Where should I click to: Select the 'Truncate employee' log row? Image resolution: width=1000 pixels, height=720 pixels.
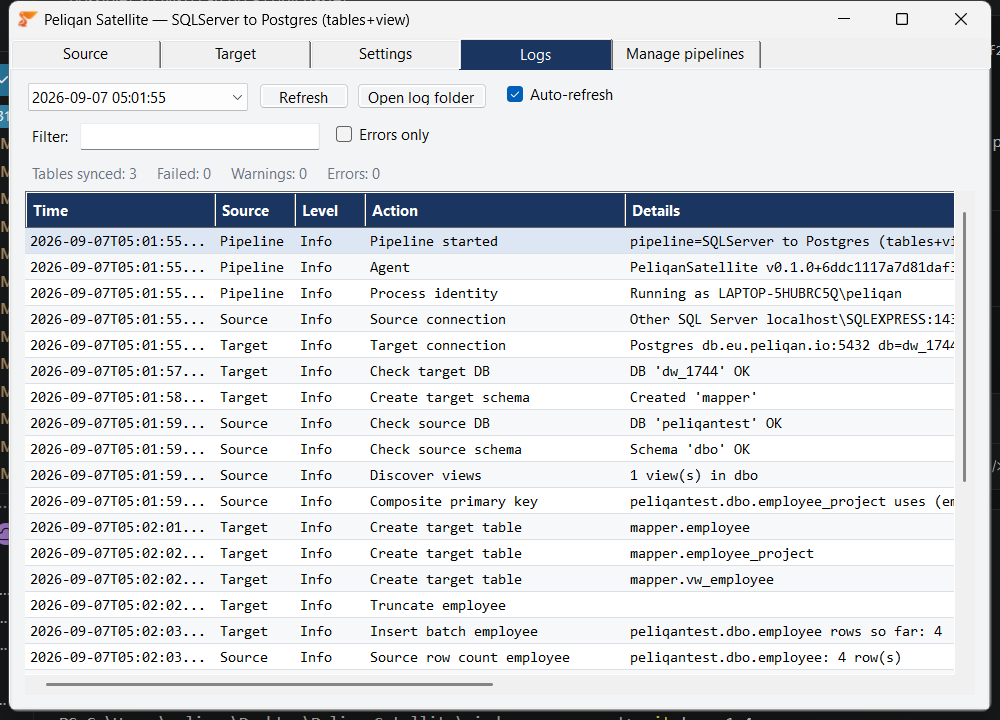(x=490, y=605)
